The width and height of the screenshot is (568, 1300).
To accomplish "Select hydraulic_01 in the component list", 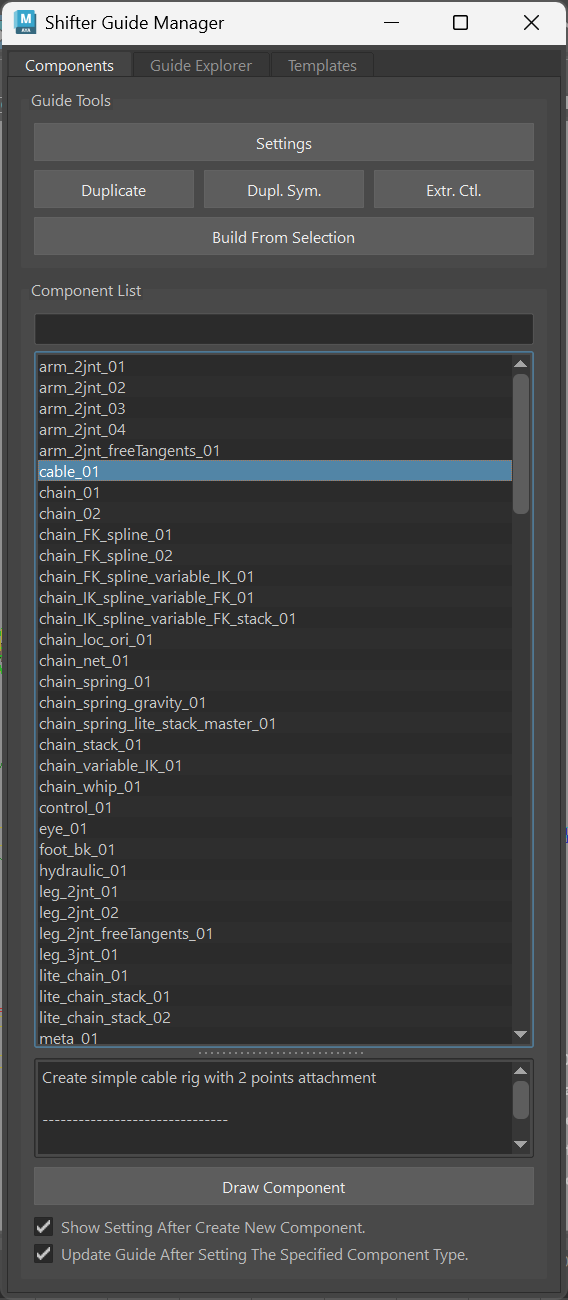I will coord(274,871).
